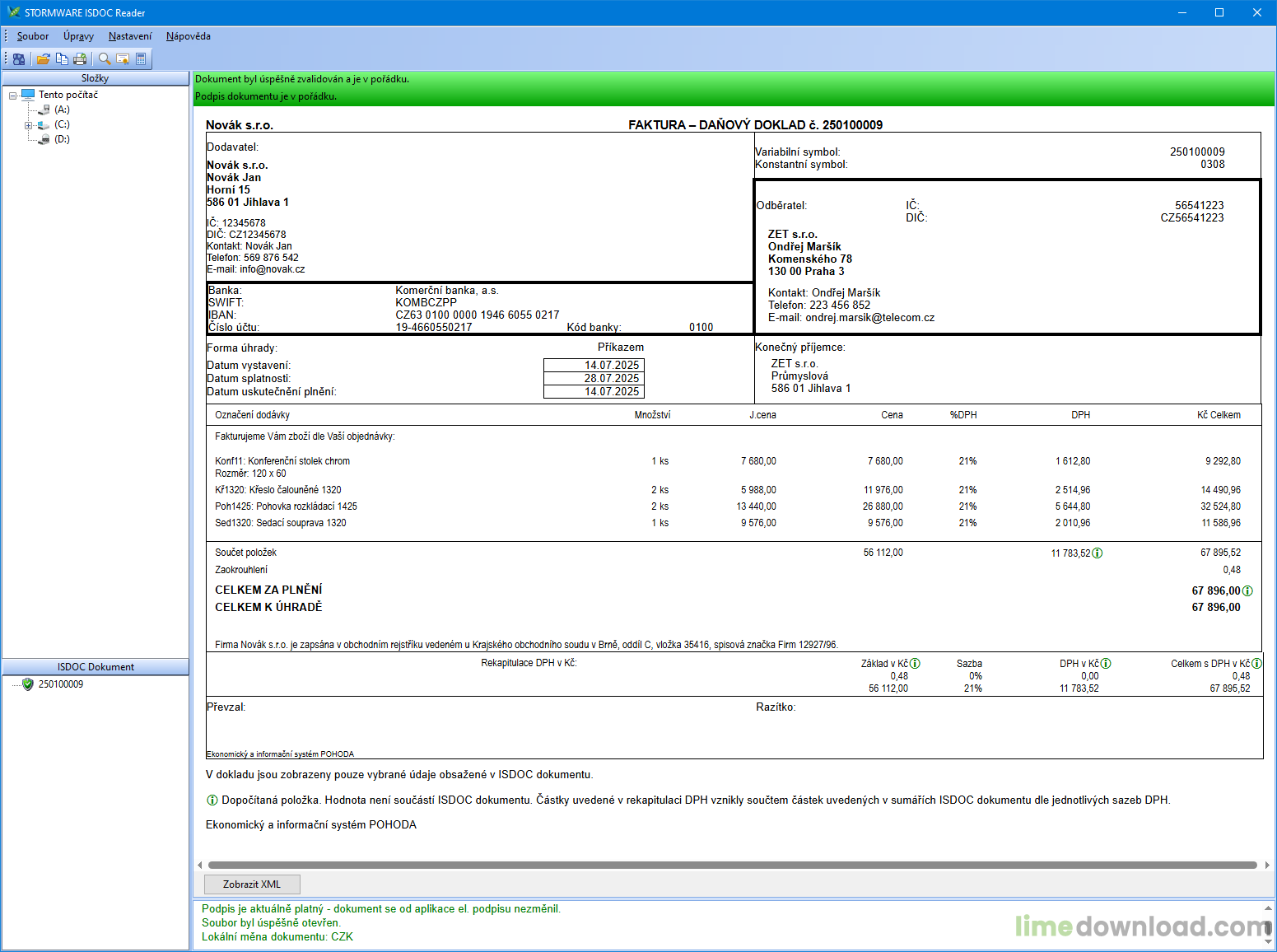This screenshot has width=1277, height=952.
Task: Click the certificate signature toolbar icon
Action: tap(123, 58)
